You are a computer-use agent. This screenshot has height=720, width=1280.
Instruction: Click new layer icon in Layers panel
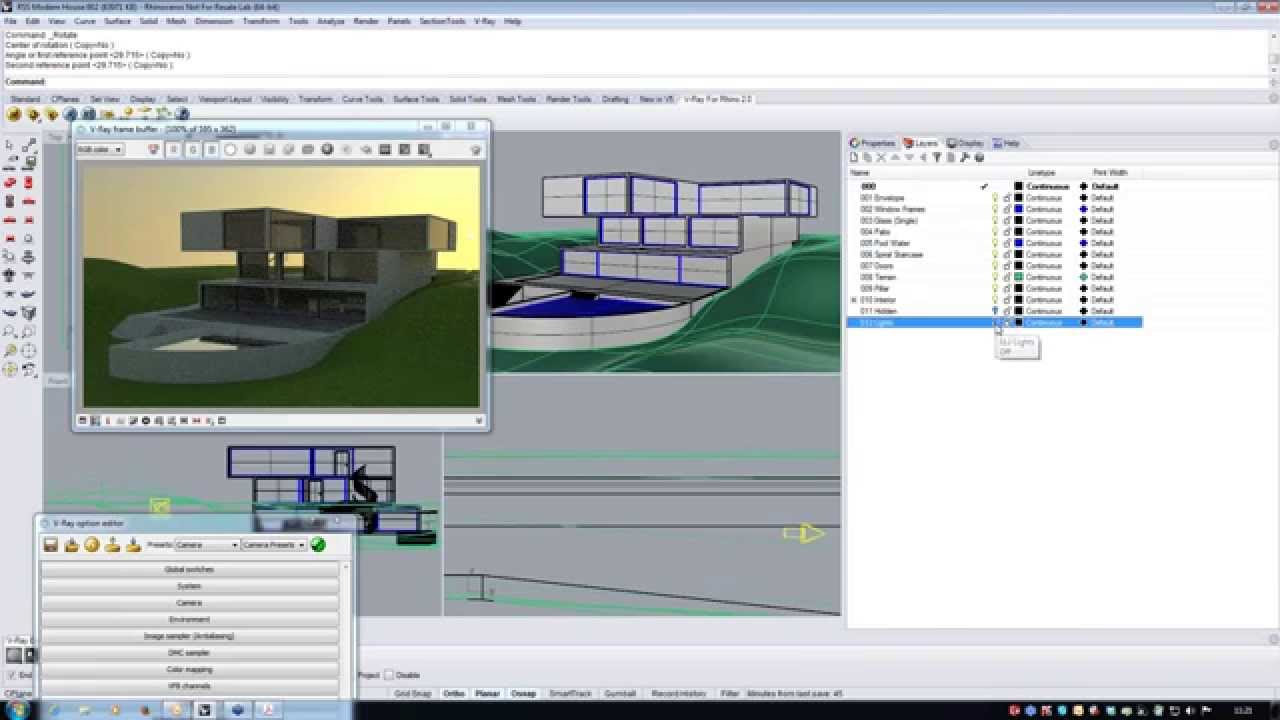[854, 158]
